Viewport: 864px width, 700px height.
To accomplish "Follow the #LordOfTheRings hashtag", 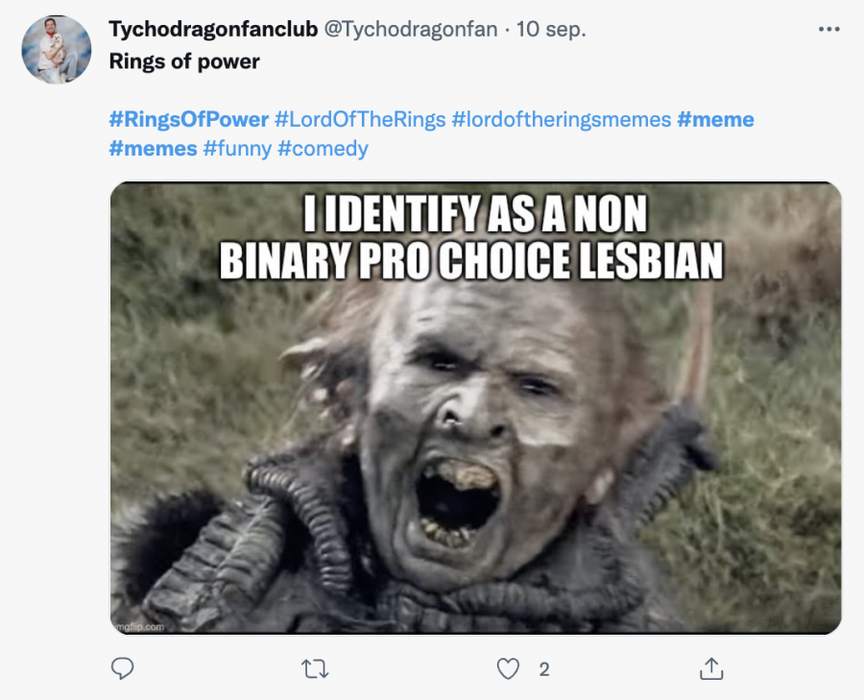I will click(x=360, y=119).
